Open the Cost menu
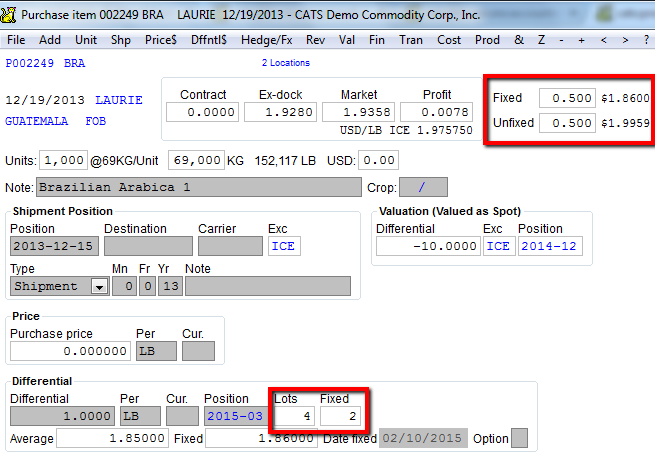655x468 pixels. 449,40
